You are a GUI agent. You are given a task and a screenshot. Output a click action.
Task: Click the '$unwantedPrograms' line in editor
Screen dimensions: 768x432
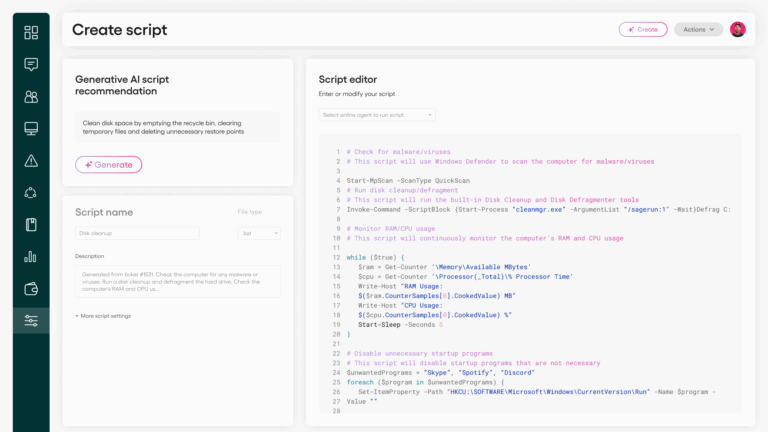[x=440, y=373]
